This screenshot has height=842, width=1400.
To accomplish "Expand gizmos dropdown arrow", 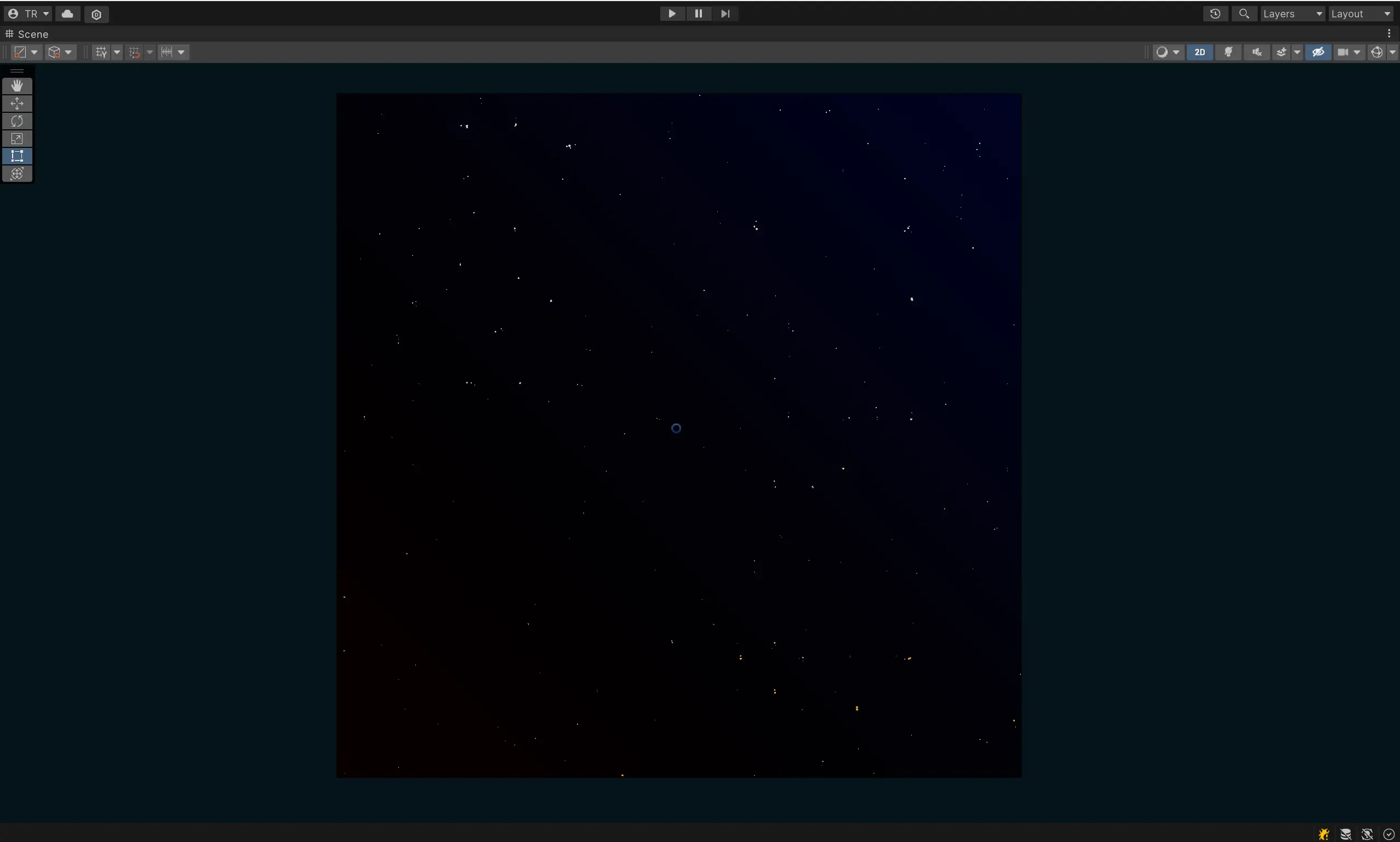I will (1392, 52).
